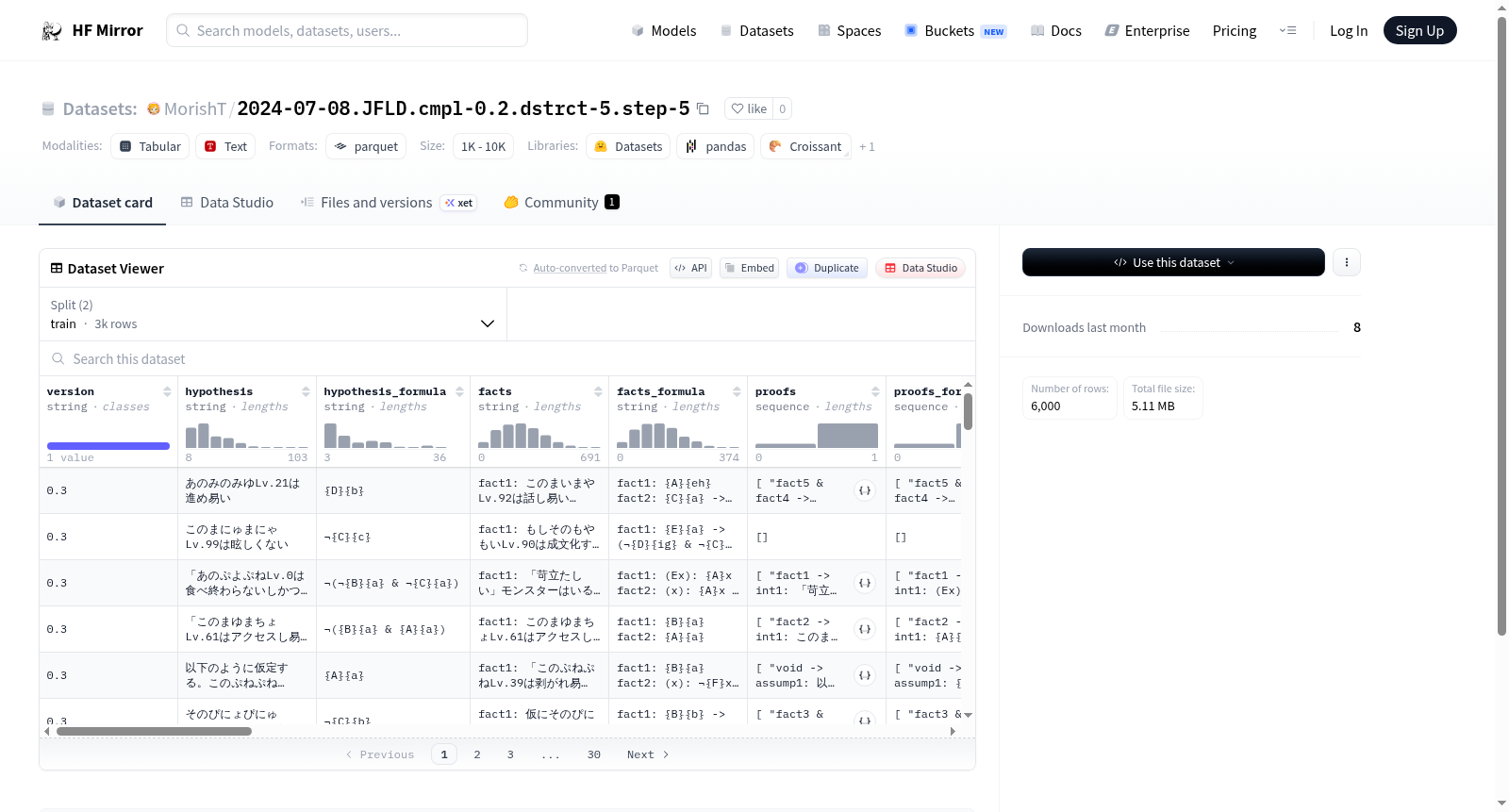The height and width of the screenshot is (812, 1509).
Task: Expand proofs JSON in the fact2 row
Action: tap(865, 629)
